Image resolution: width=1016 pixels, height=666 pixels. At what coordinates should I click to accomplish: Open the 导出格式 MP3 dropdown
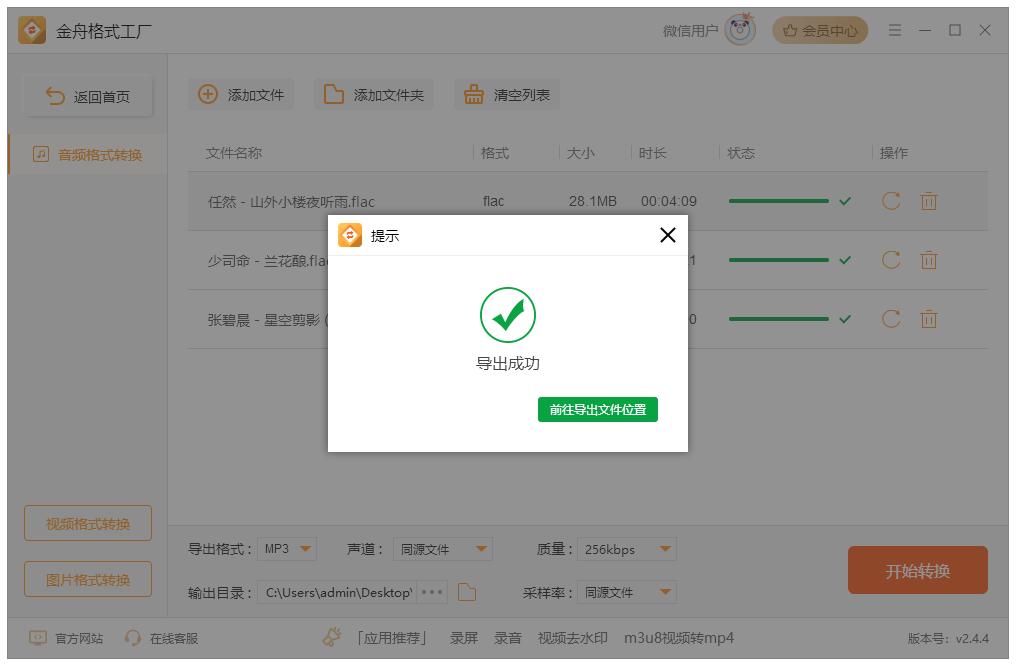[288, 549]
